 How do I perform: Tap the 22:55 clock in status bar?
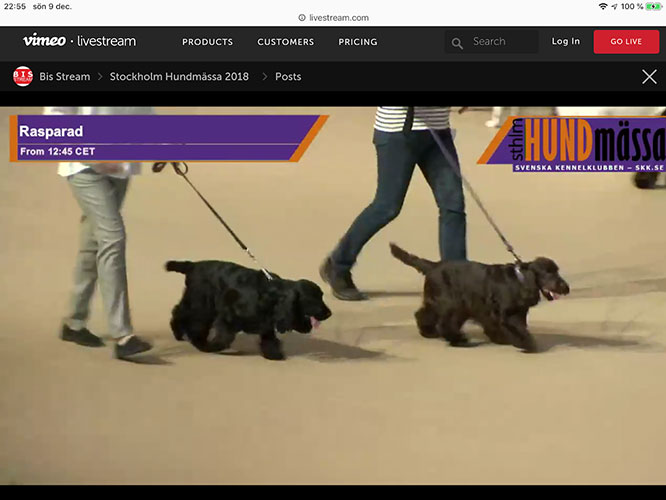(15, 6)
